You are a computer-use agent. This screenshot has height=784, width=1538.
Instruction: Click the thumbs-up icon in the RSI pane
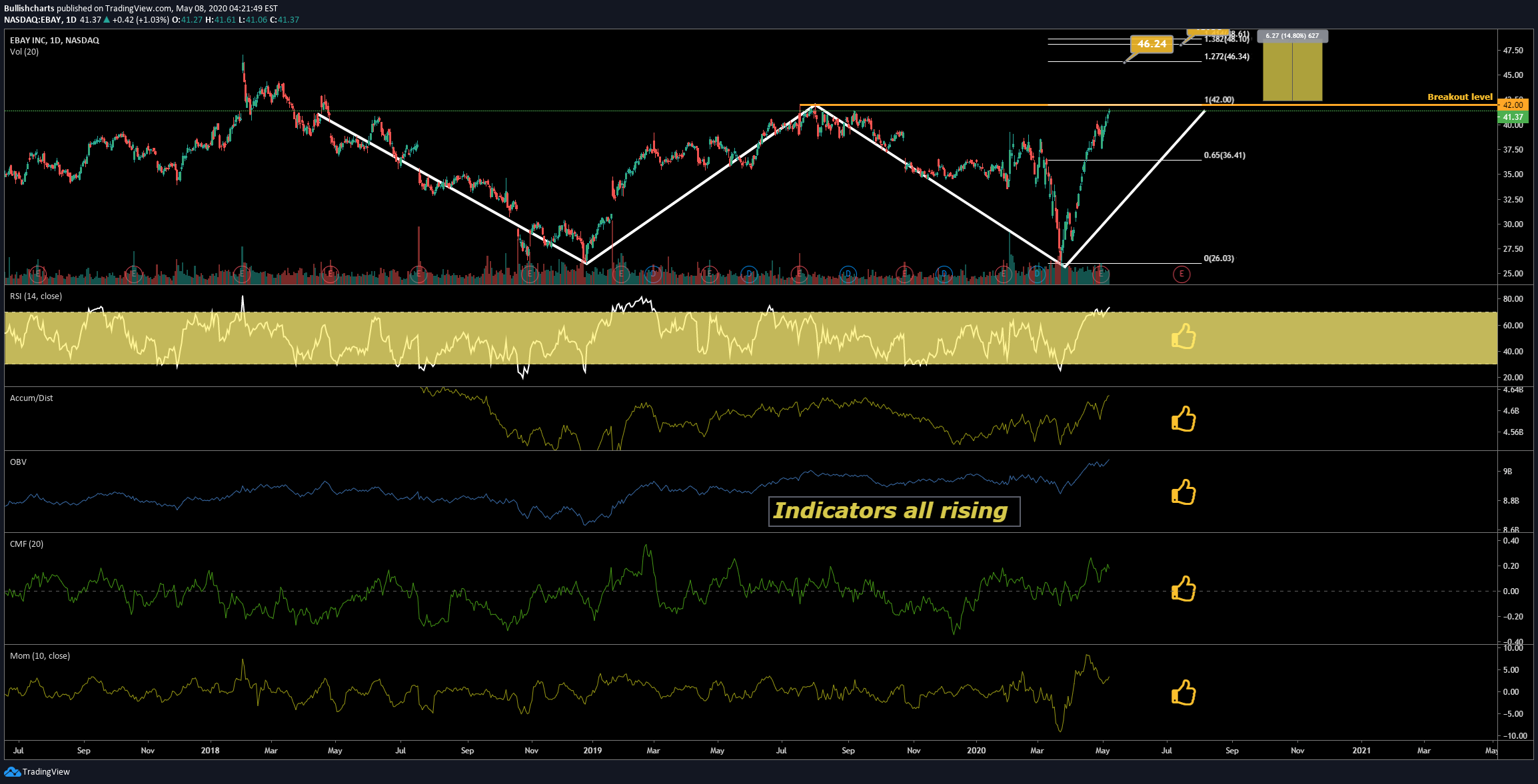(1183, 336)
